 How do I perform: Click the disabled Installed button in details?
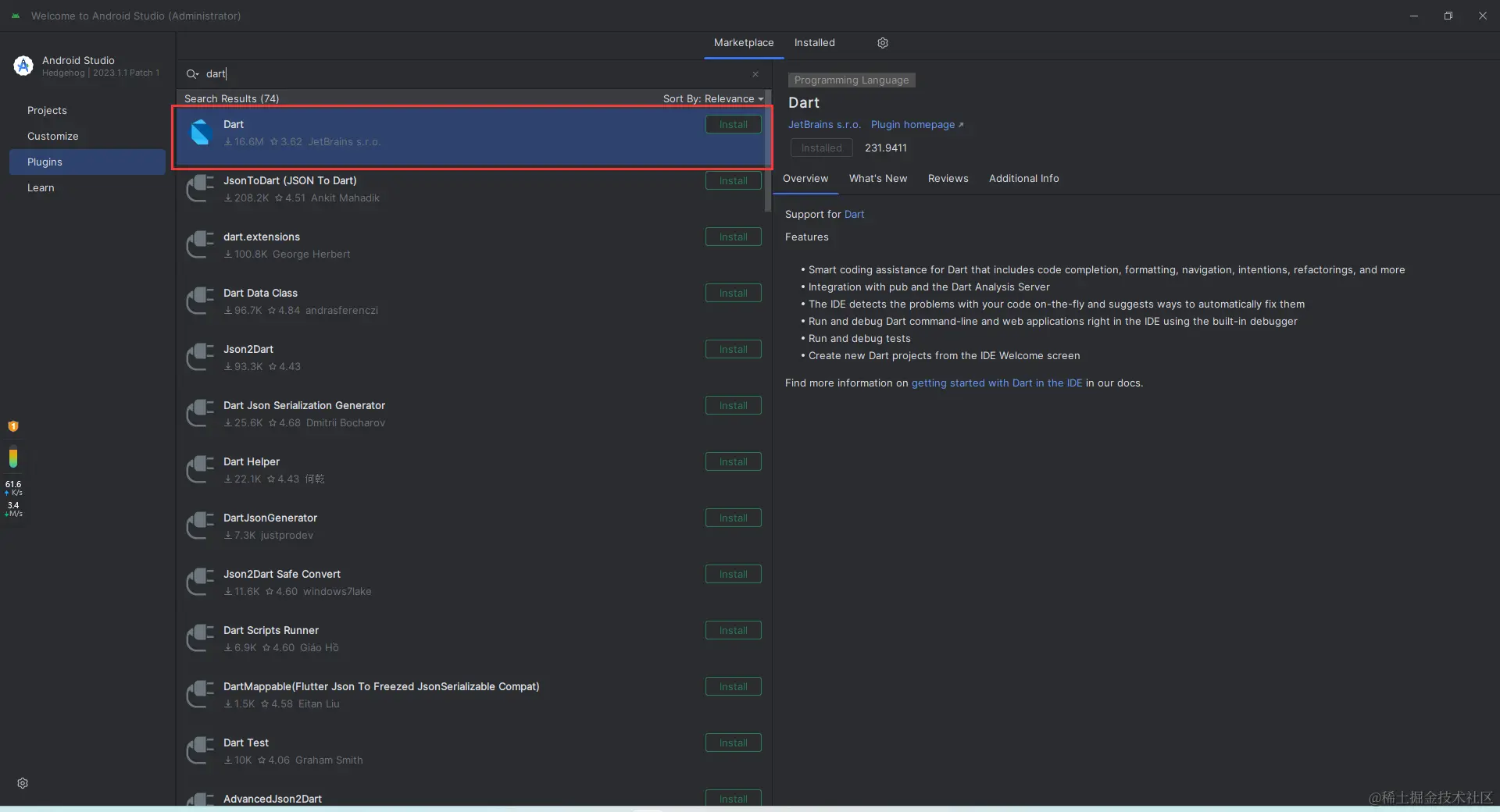click(x=821, y=148)
